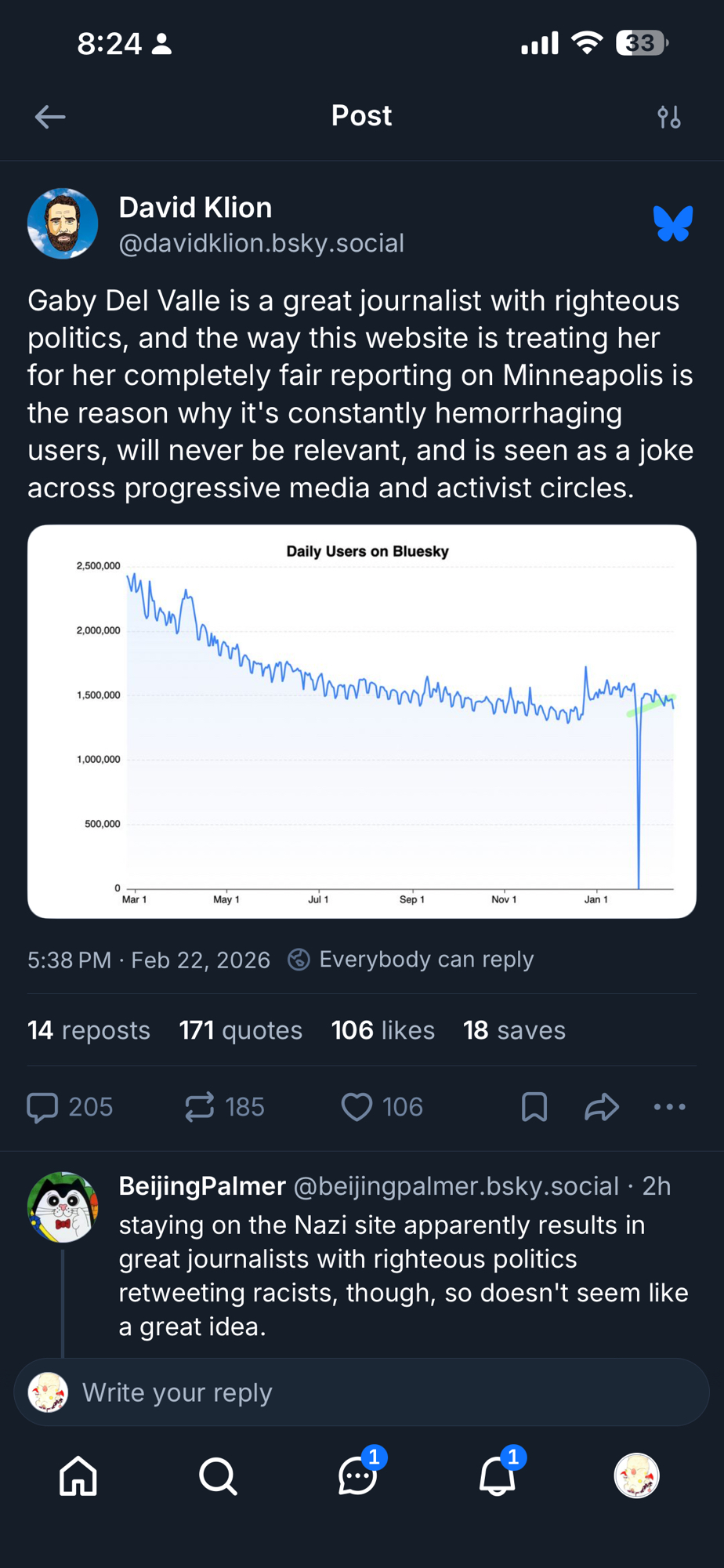724x1568 pixels.
Task: View the 106 likes list
Action: pos(382,1030)
